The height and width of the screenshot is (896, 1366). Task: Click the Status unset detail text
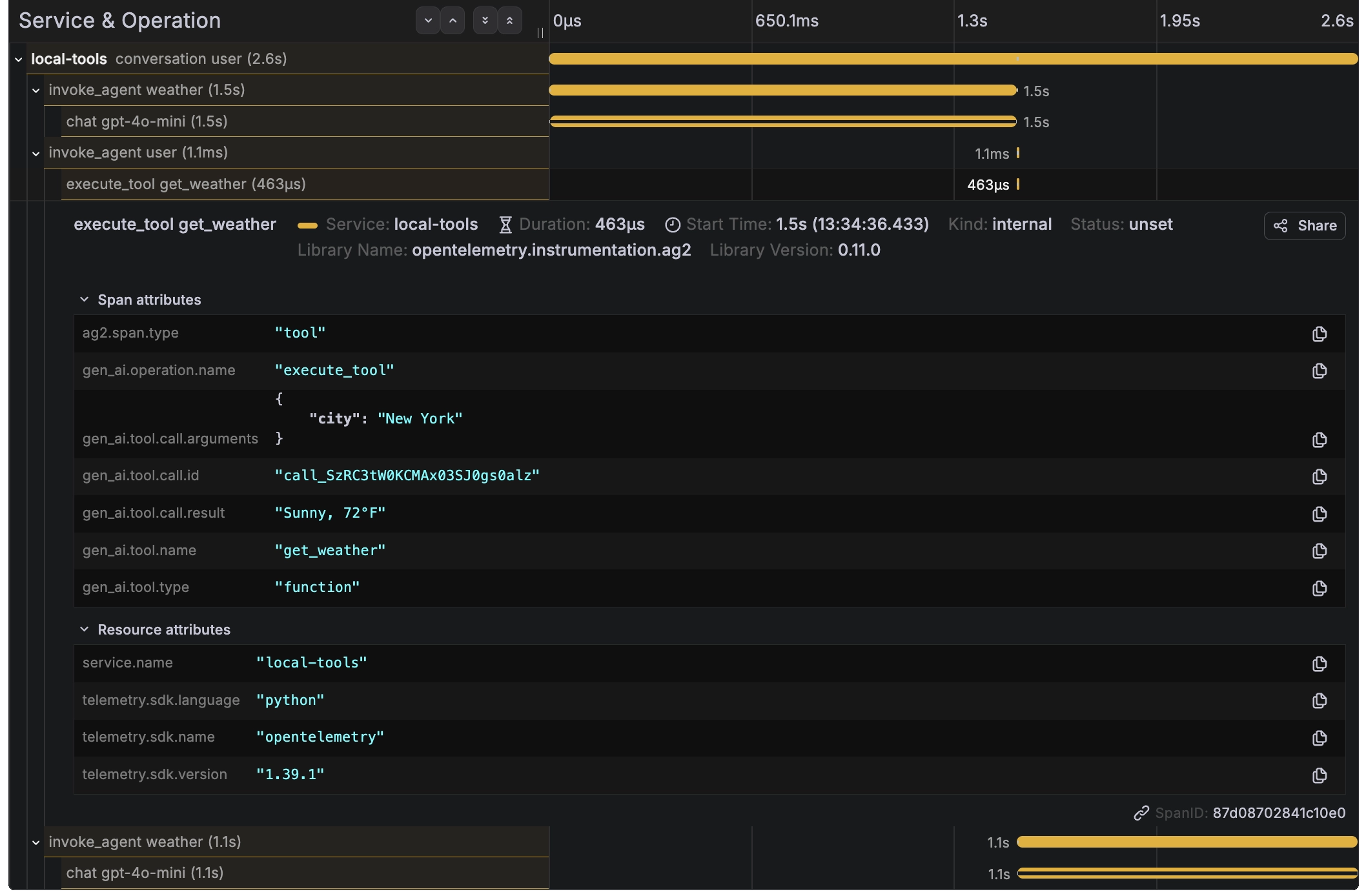click(x=1121, y=224)
